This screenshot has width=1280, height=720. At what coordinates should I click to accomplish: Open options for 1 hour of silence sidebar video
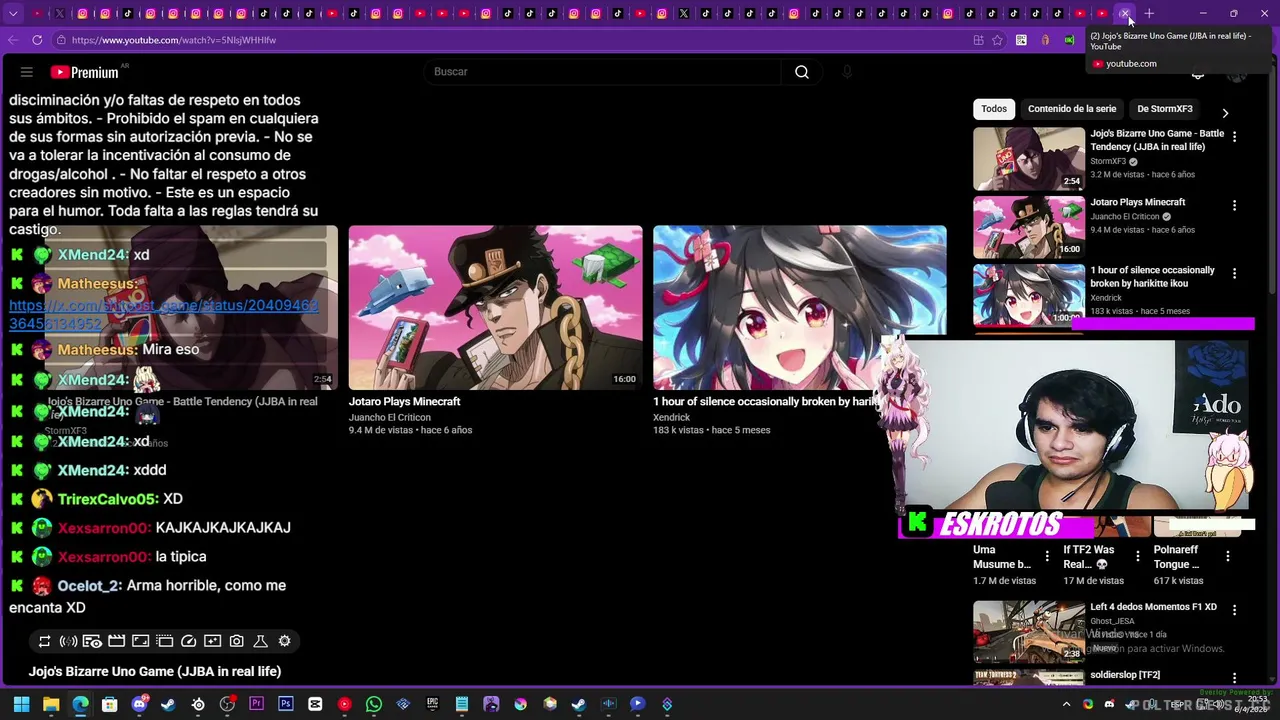1234,273
